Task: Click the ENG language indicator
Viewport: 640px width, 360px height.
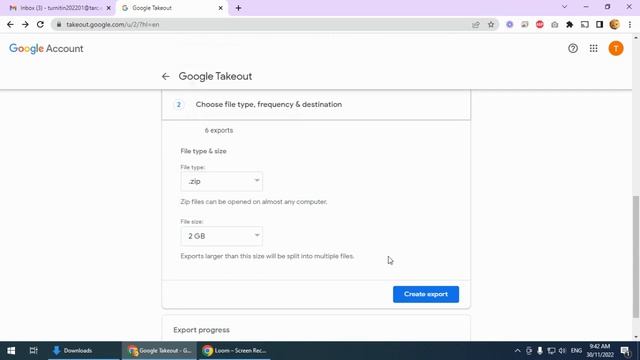Action: pyautogui.click(x=576, y=351)
